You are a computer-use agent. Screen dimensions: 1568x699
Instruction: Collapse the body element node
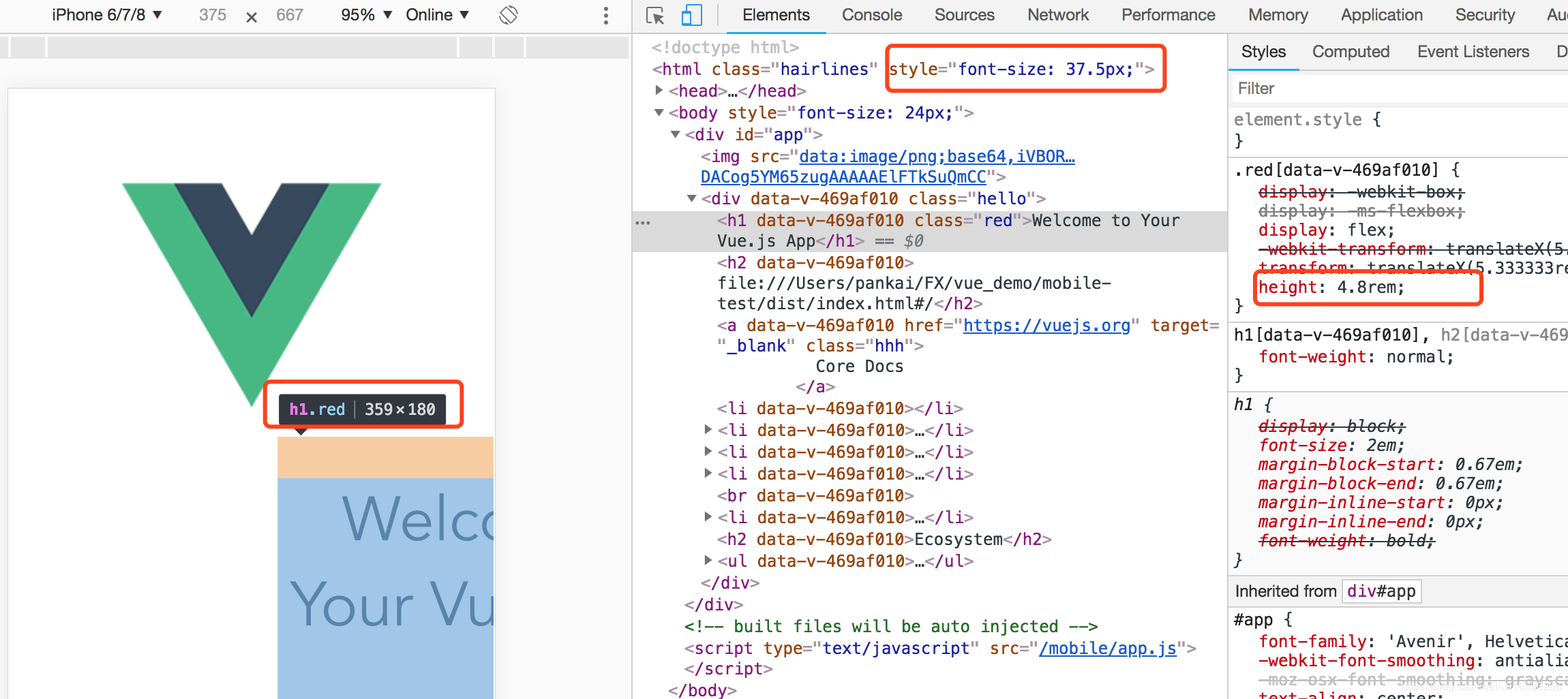coord(659,112)
